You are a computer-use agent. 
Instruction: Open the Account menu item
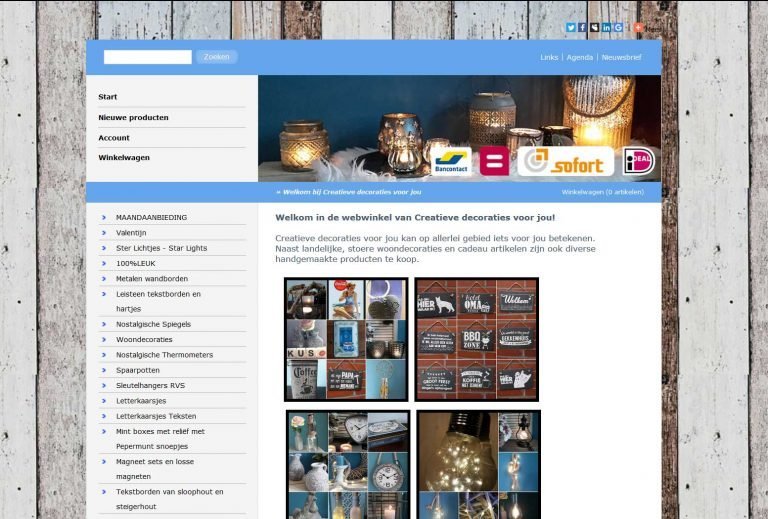pyautogui.click(x=114, y=138)
